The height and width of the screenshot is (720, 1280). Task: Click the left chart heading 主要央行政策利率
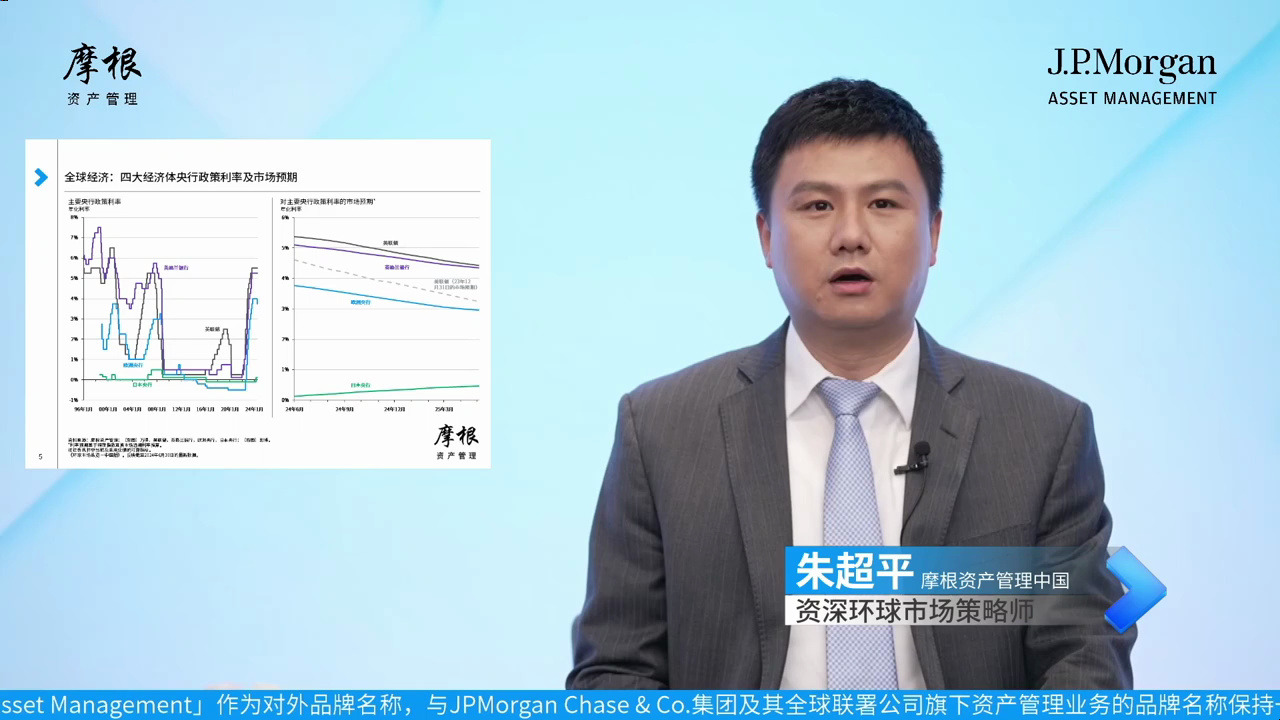point(95,202)
